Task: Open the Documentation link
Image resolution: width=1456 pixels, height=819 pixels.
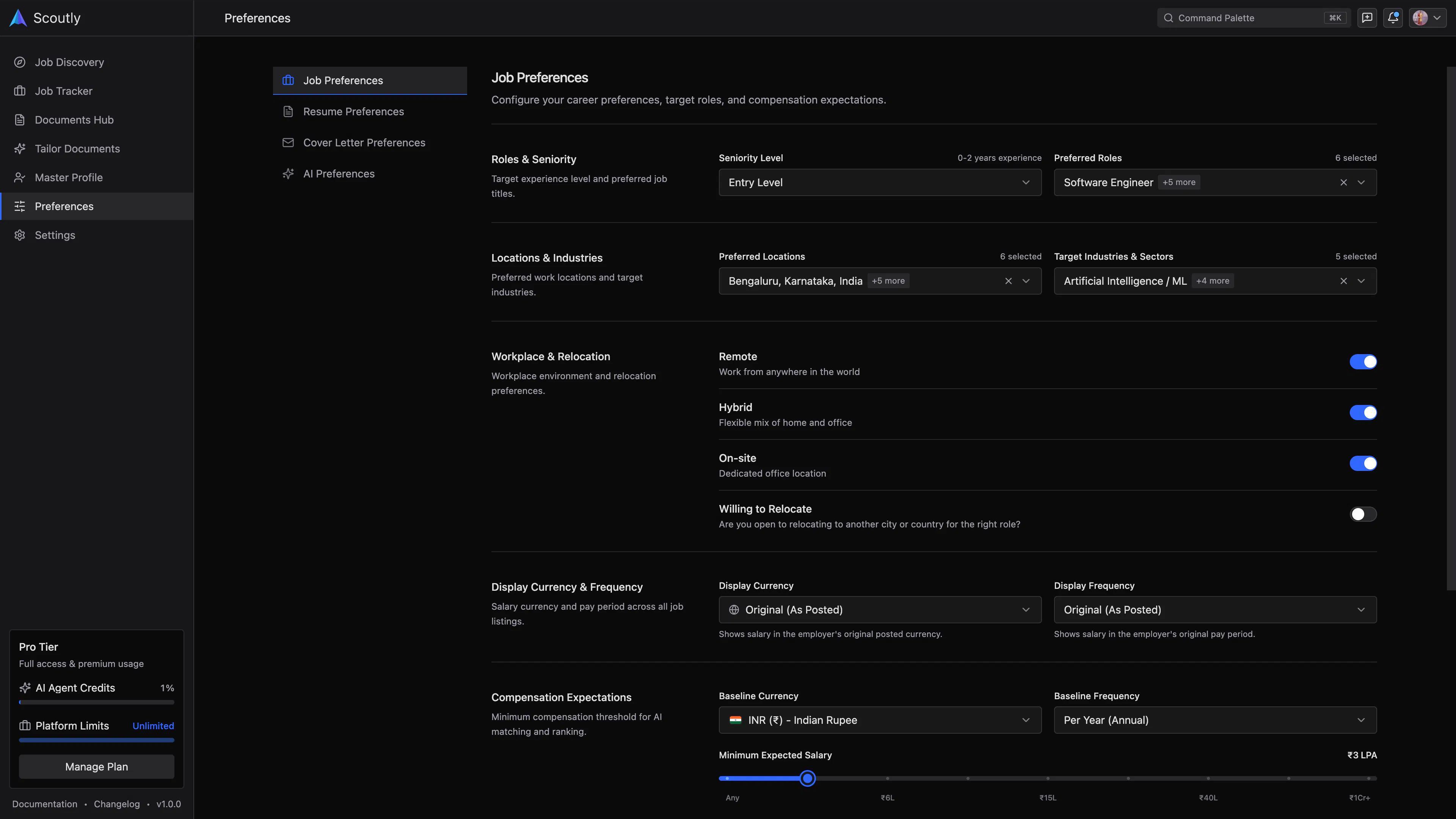Action: tap(45, 804)
